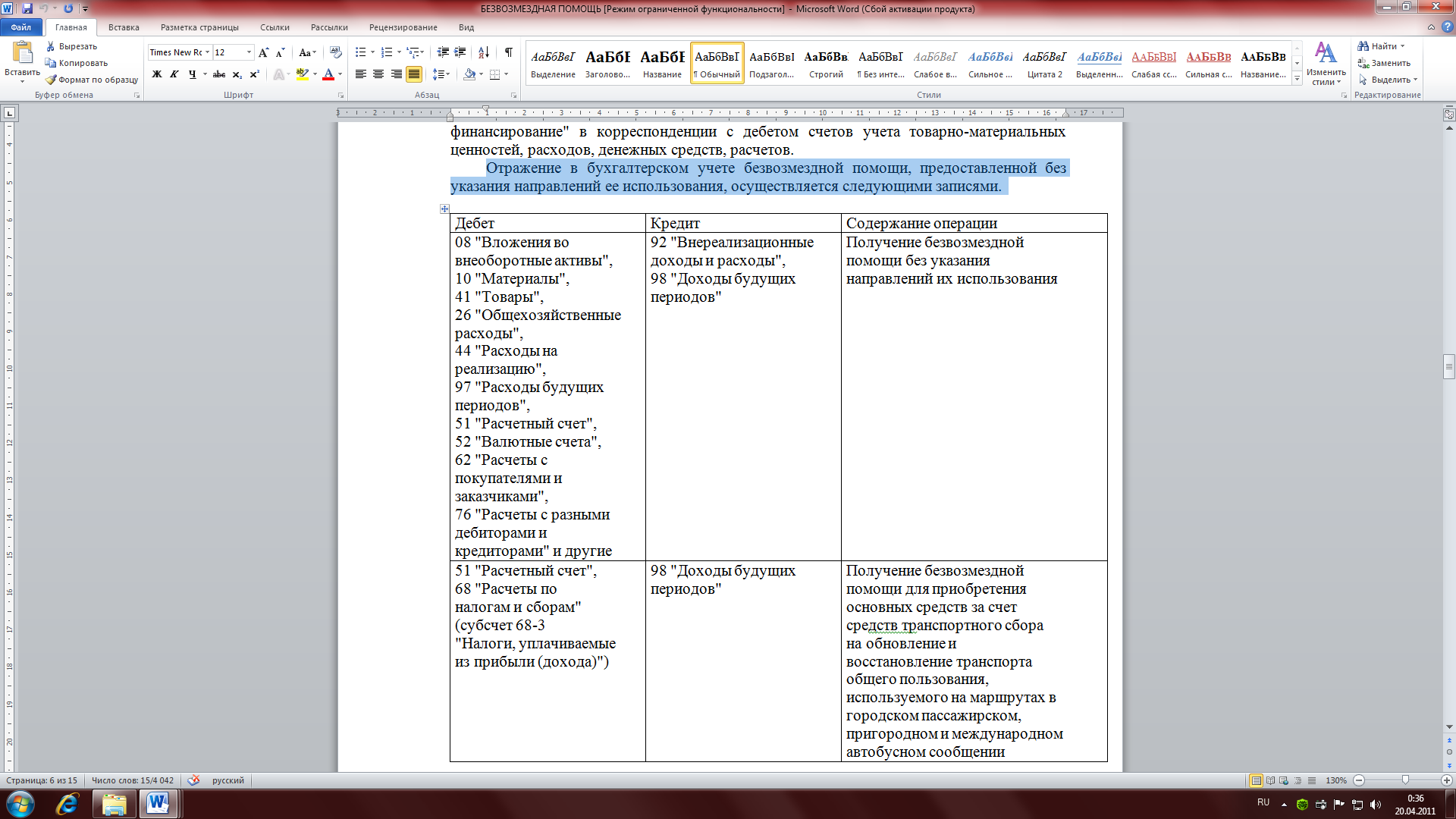Click the increase indent icon

(460, 52)
